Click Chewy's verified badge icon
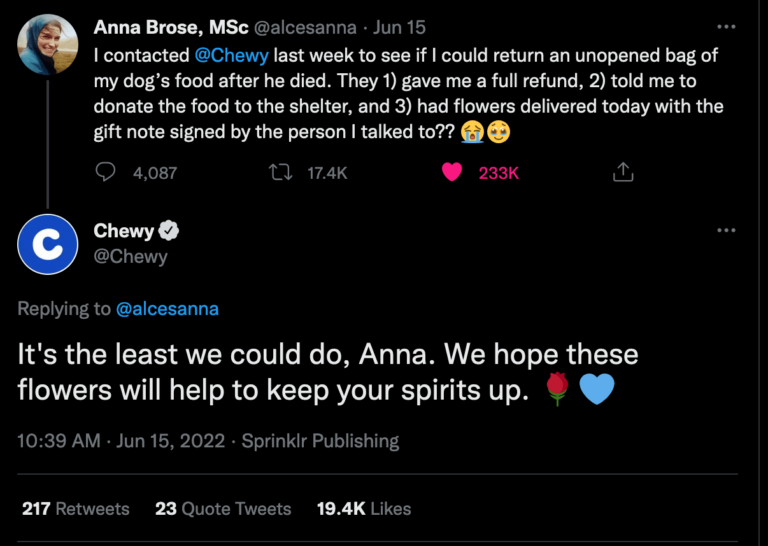This screenshot has height=546, width=768. click(x=170, y=231)
